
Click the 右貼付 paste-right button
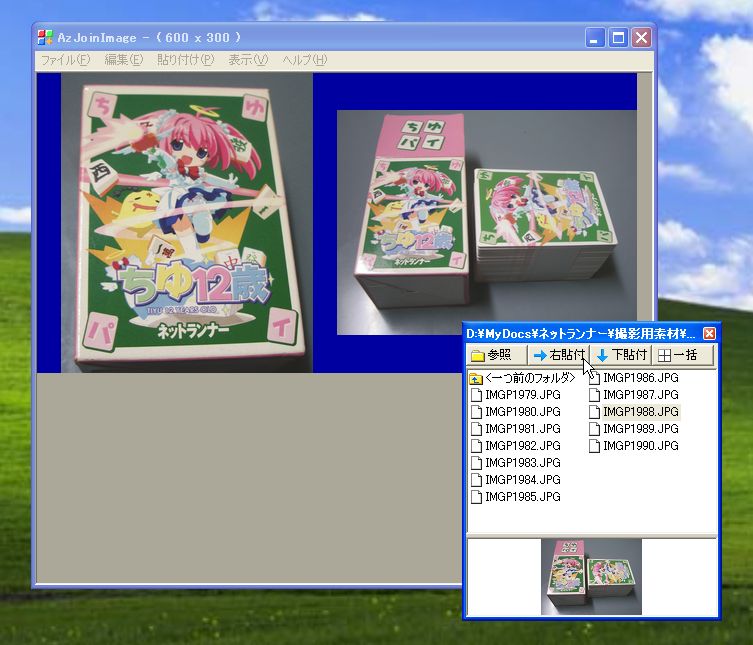click(x=559, y=355)
